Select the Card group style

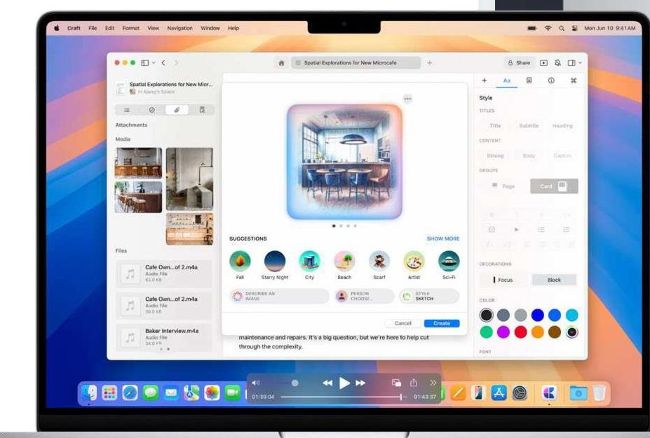tap(554, 186)
